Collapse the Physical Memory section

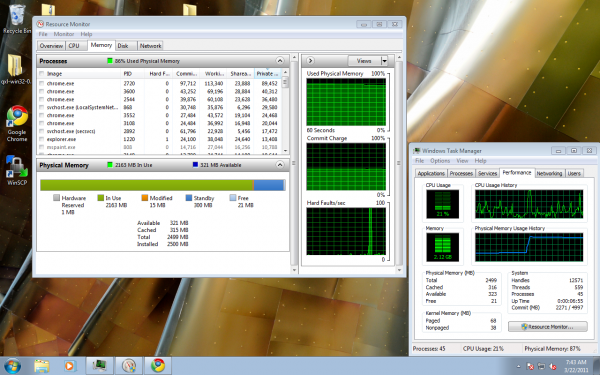point(280,165)
